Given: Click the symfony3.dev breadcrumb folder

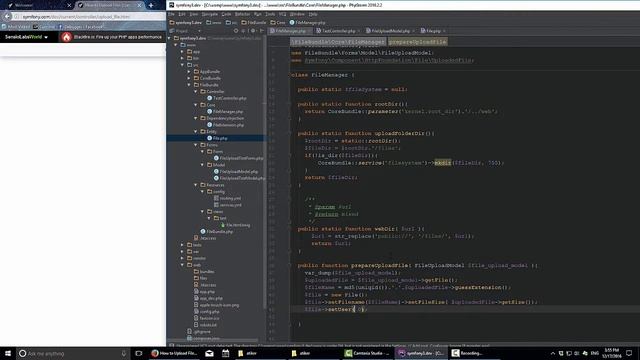Looking at the screenshot, I should 186,22.
